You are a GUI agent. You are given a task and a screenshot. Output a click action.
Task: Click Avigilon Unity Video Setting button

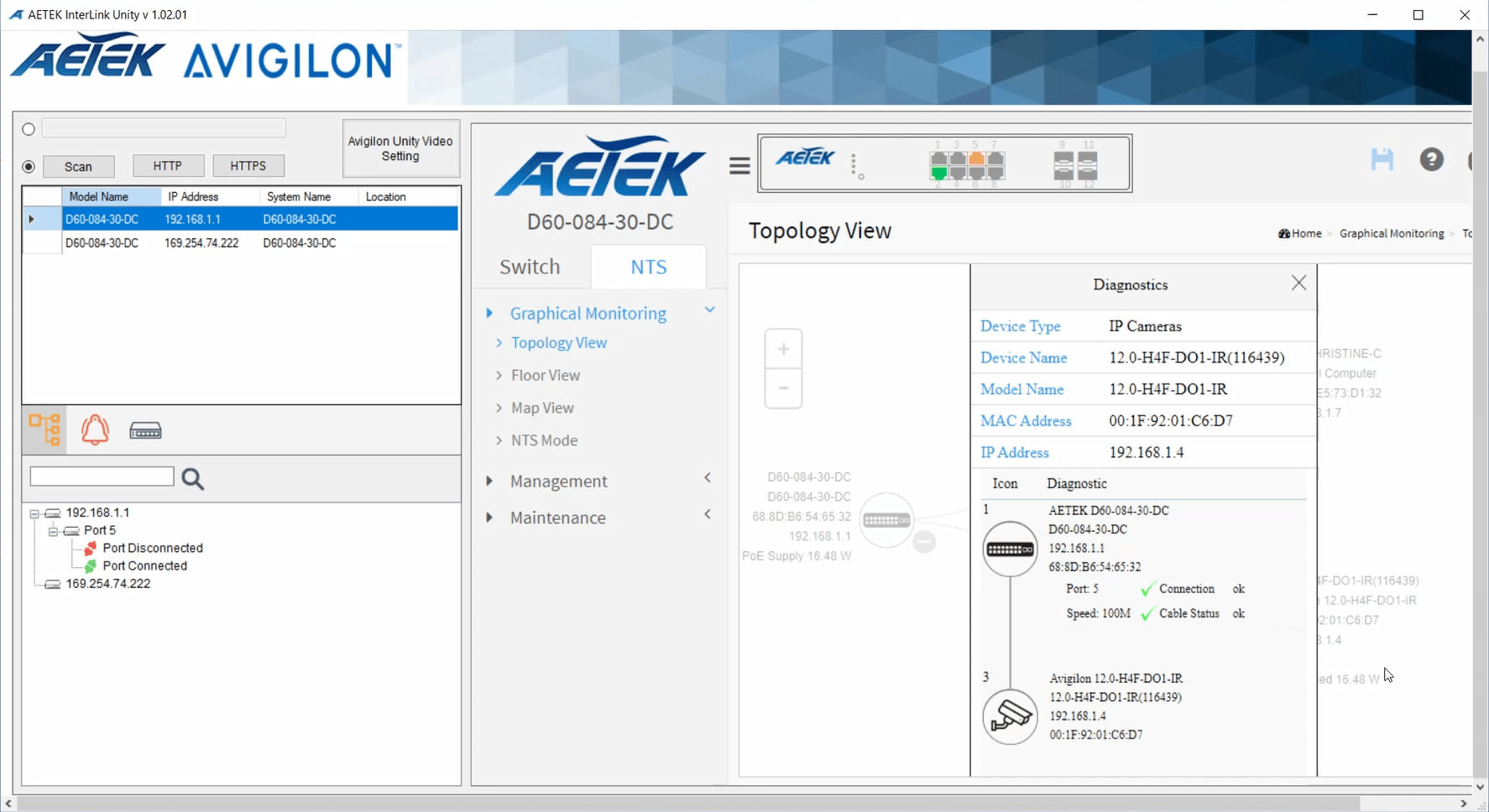(400, 148)
